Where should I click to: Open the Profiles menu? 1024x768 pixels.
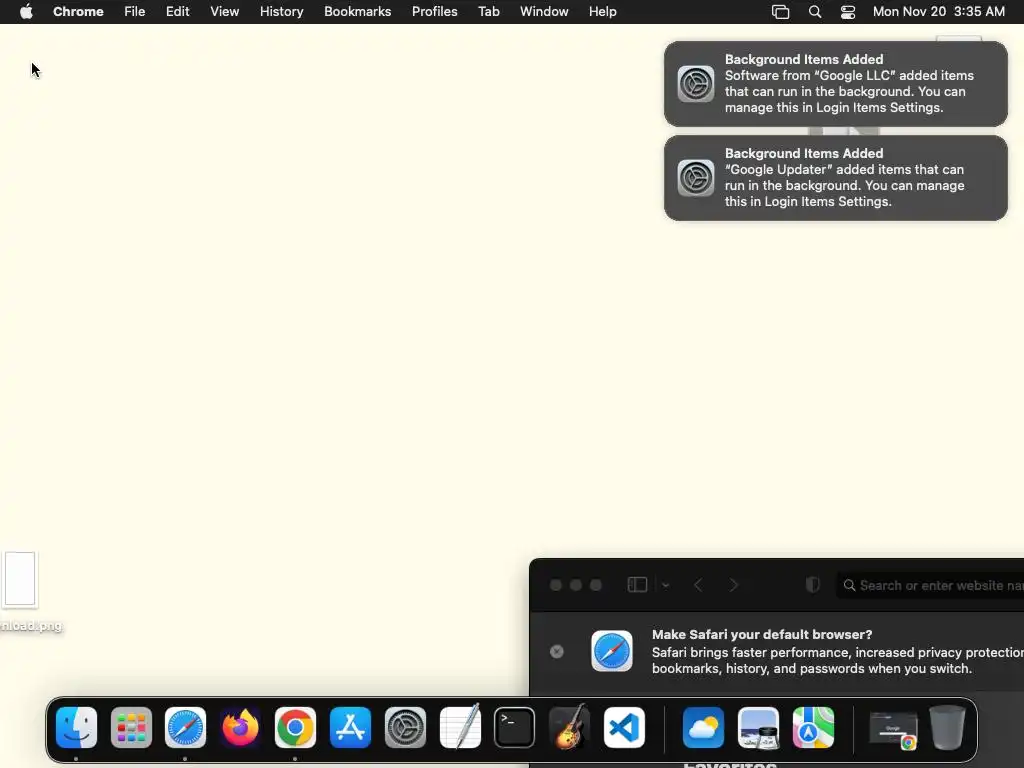click(x=435, y=12)
